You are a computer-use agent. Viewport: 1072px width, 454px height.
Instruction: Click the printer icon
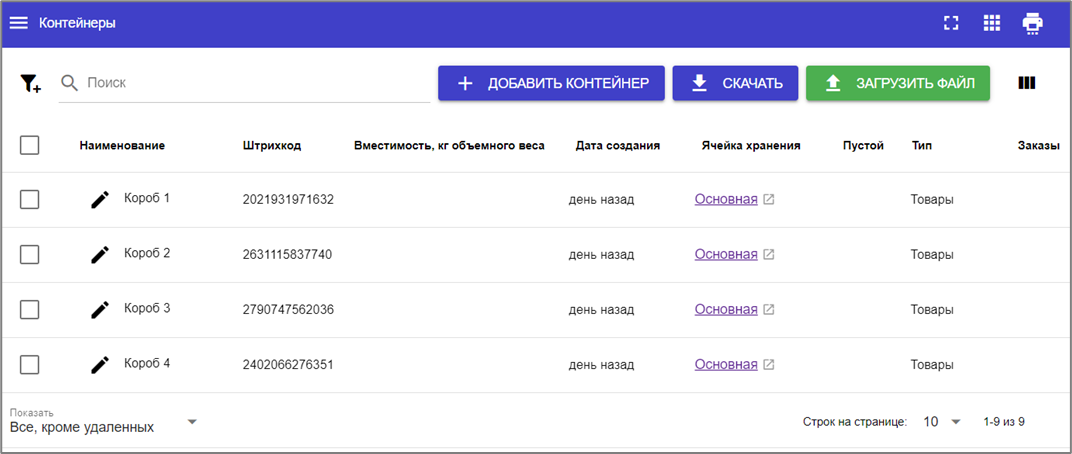(x=1033, y=23)
